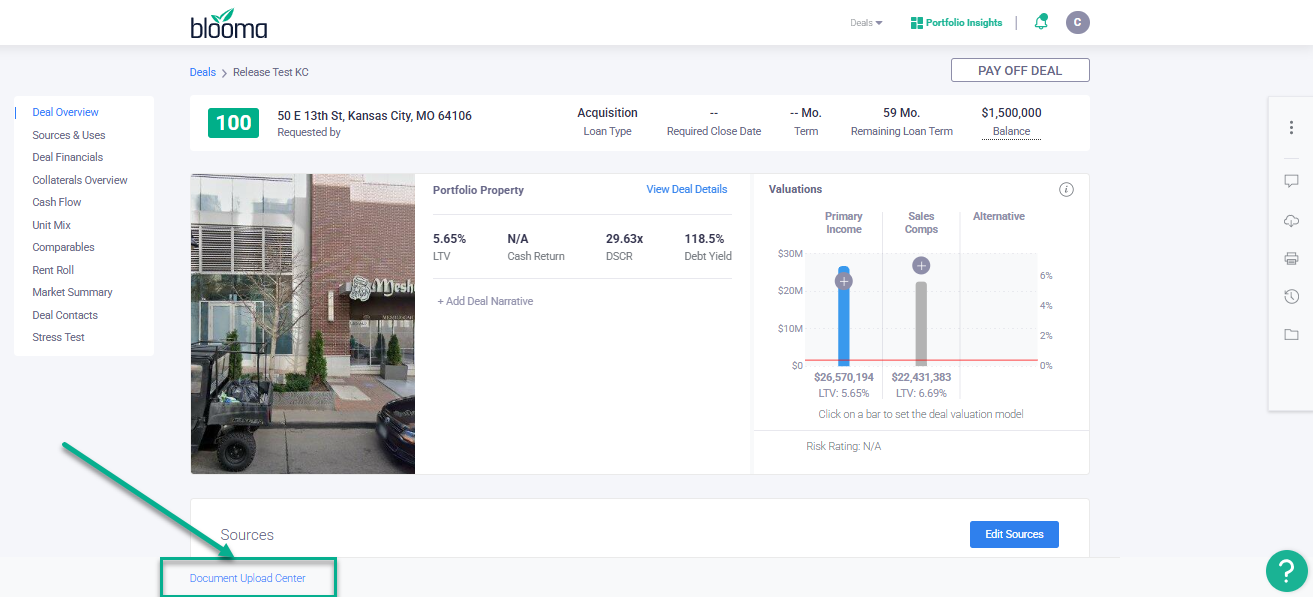This screenshot has width=1313, height=597.
Task: Click the Valuations info icon
Action: [x=1066, y=190]
